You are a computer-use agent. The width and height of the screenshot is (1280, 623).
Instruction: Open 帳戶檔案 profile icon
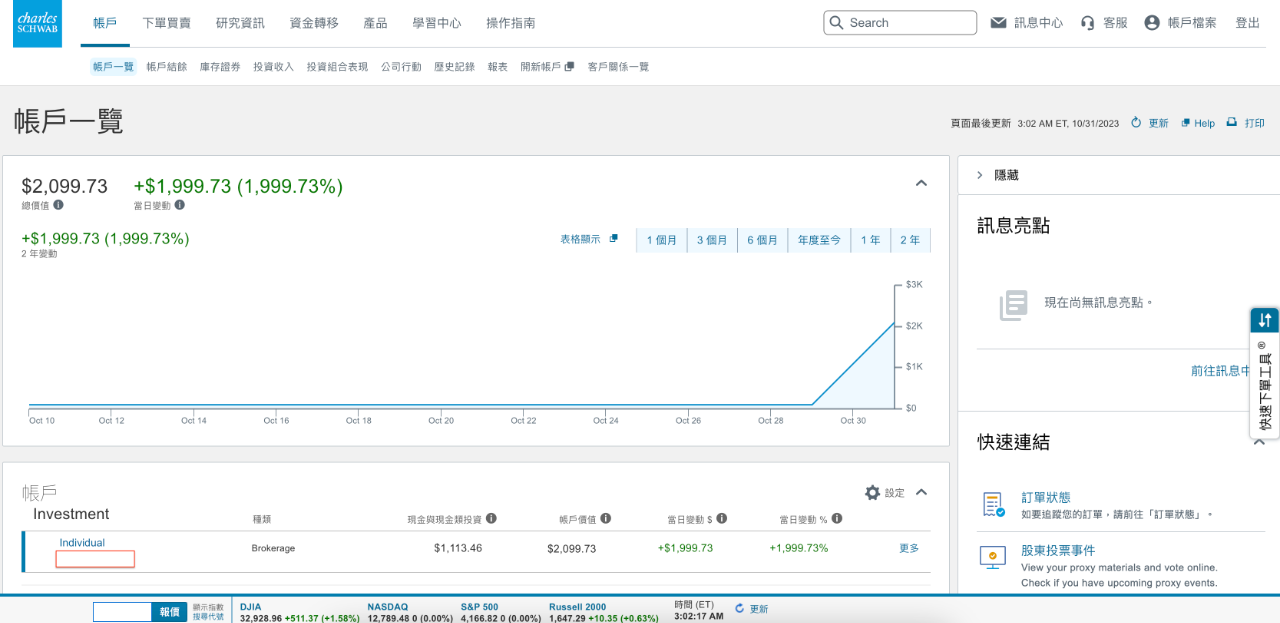click(1152, 23)
